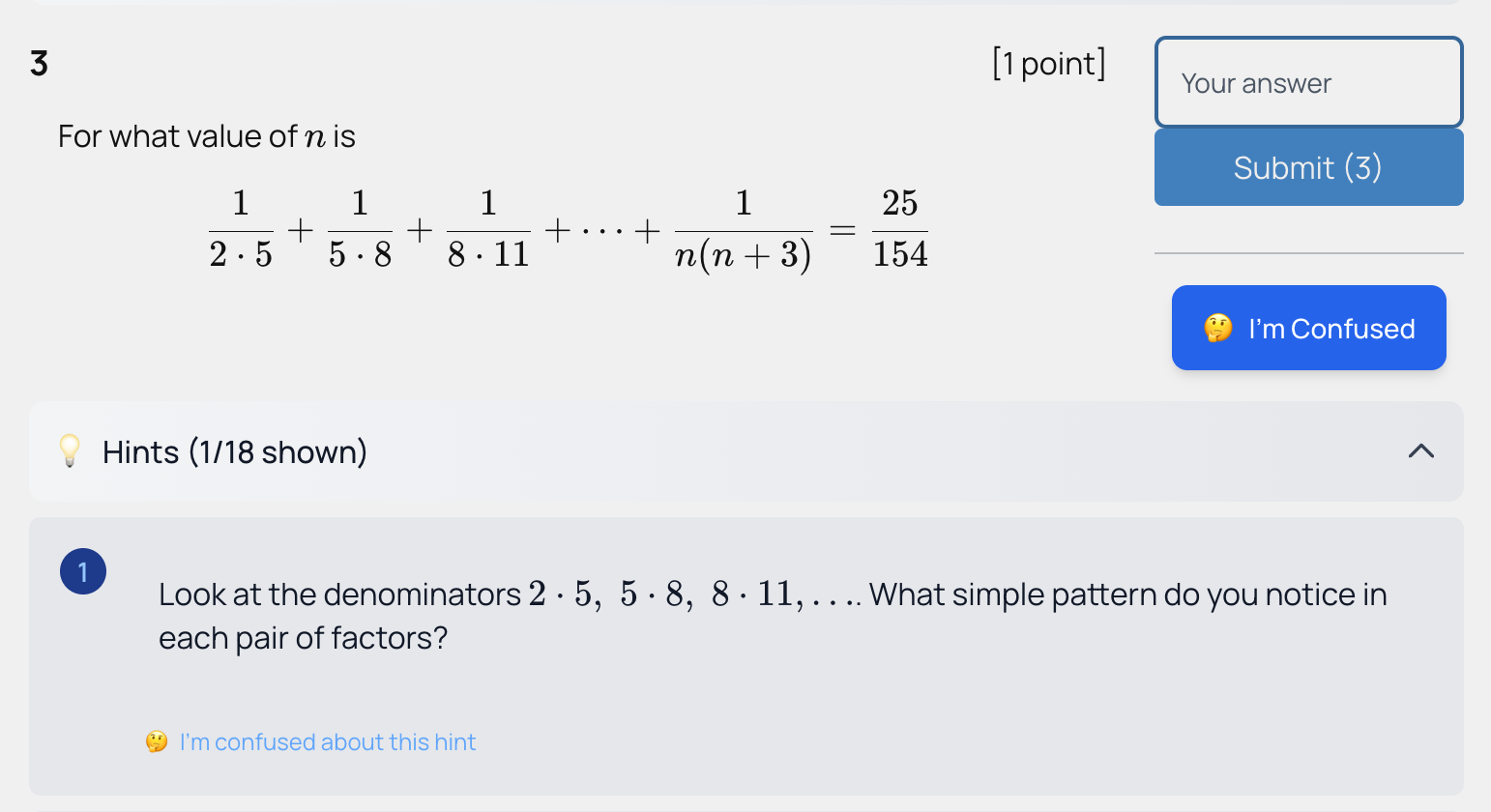Click the Hints header text
1491x812 pixels.
234,451
